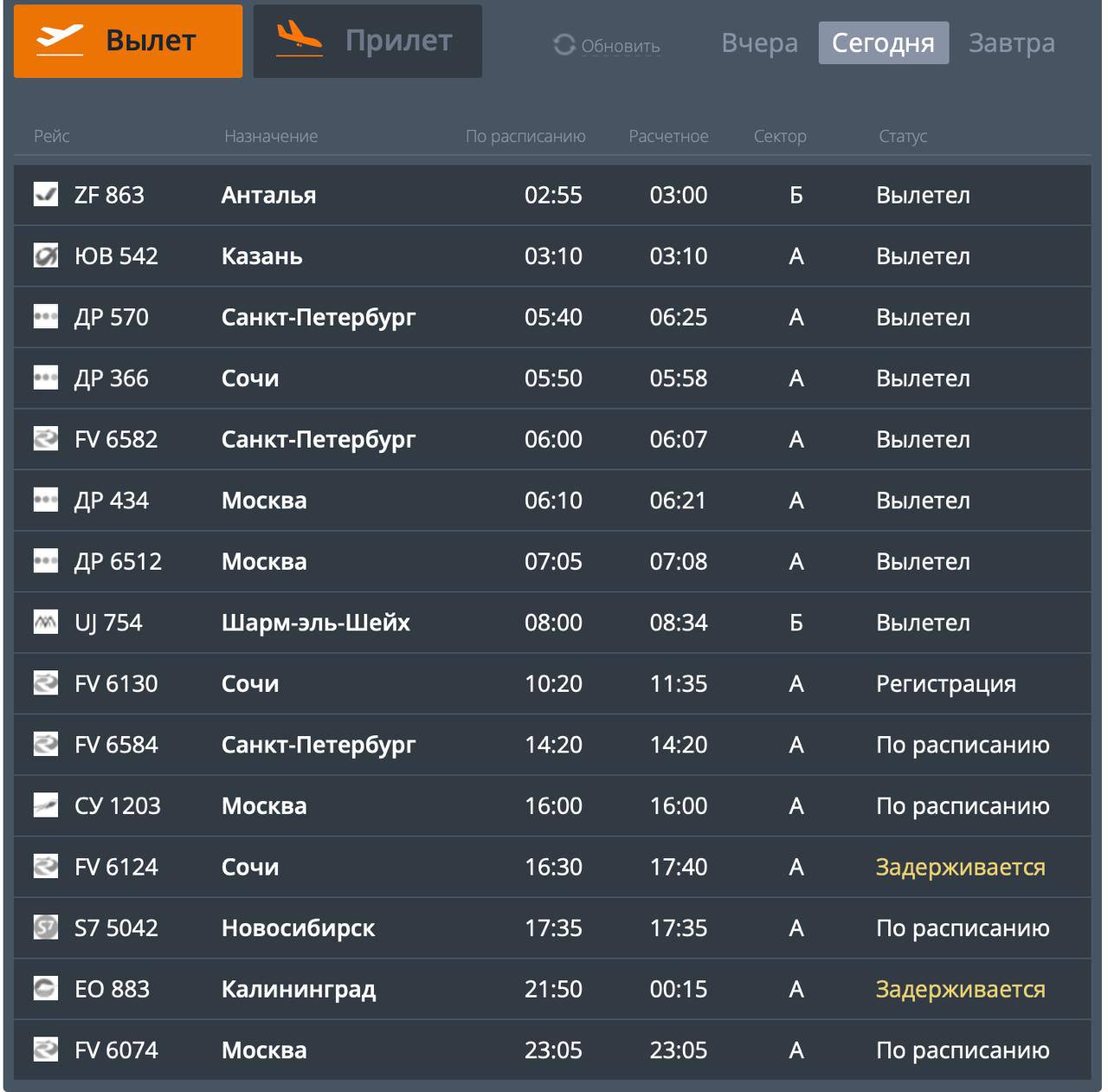Click the refresh arrows icon near Обновить

564,45
